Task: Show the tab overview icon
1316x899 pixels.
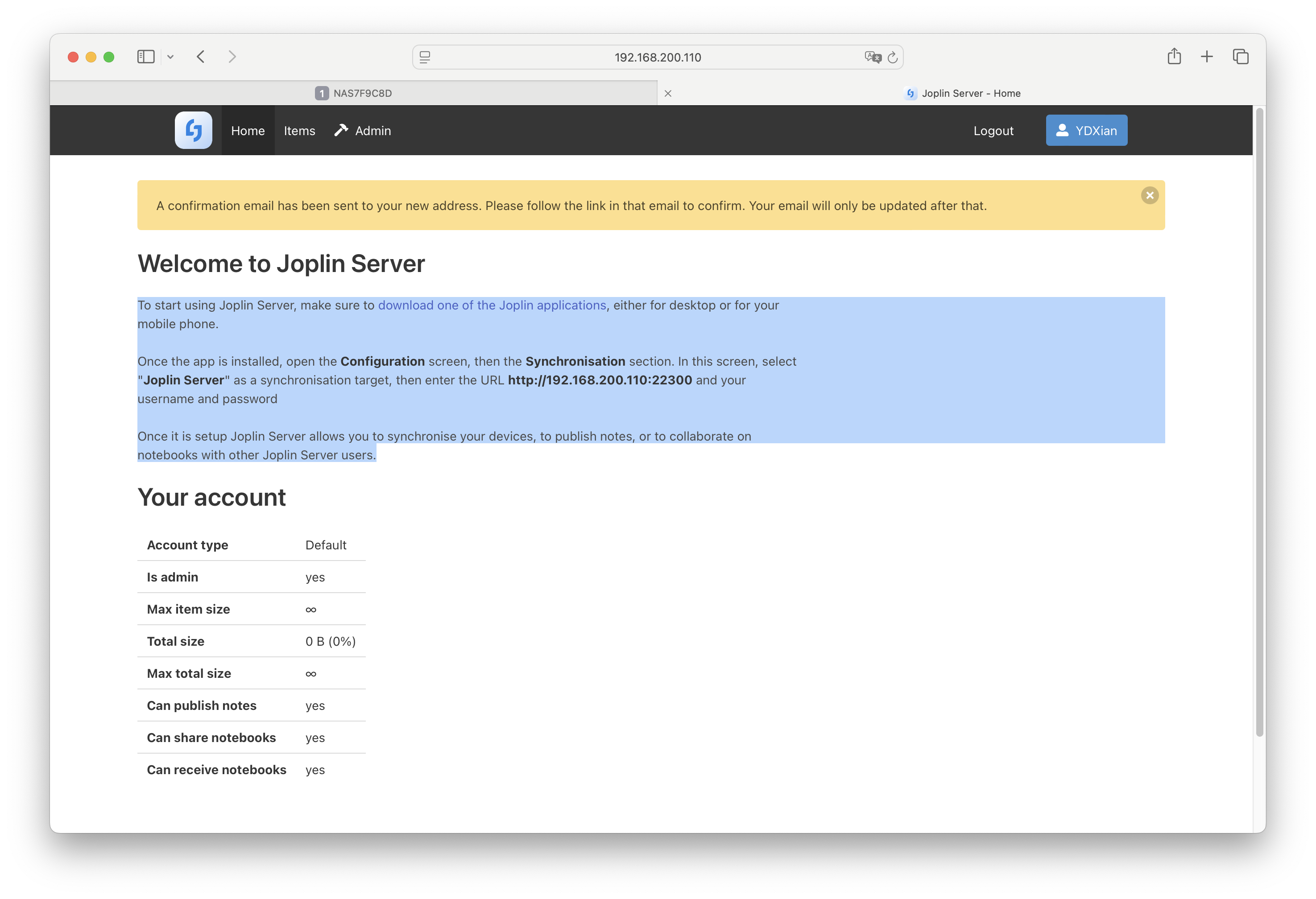Action: coord(1240,57)
